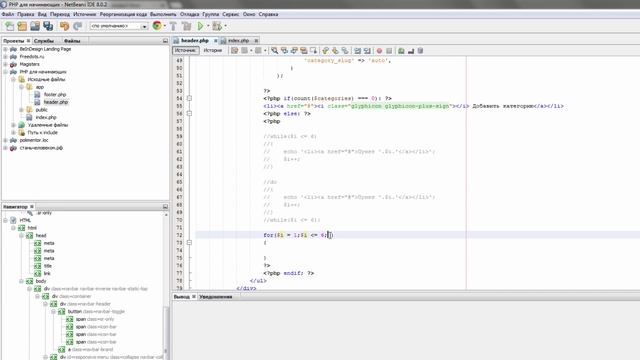
Task: Click the Chrome browser icon in toolbar
Action: [157, 26]
